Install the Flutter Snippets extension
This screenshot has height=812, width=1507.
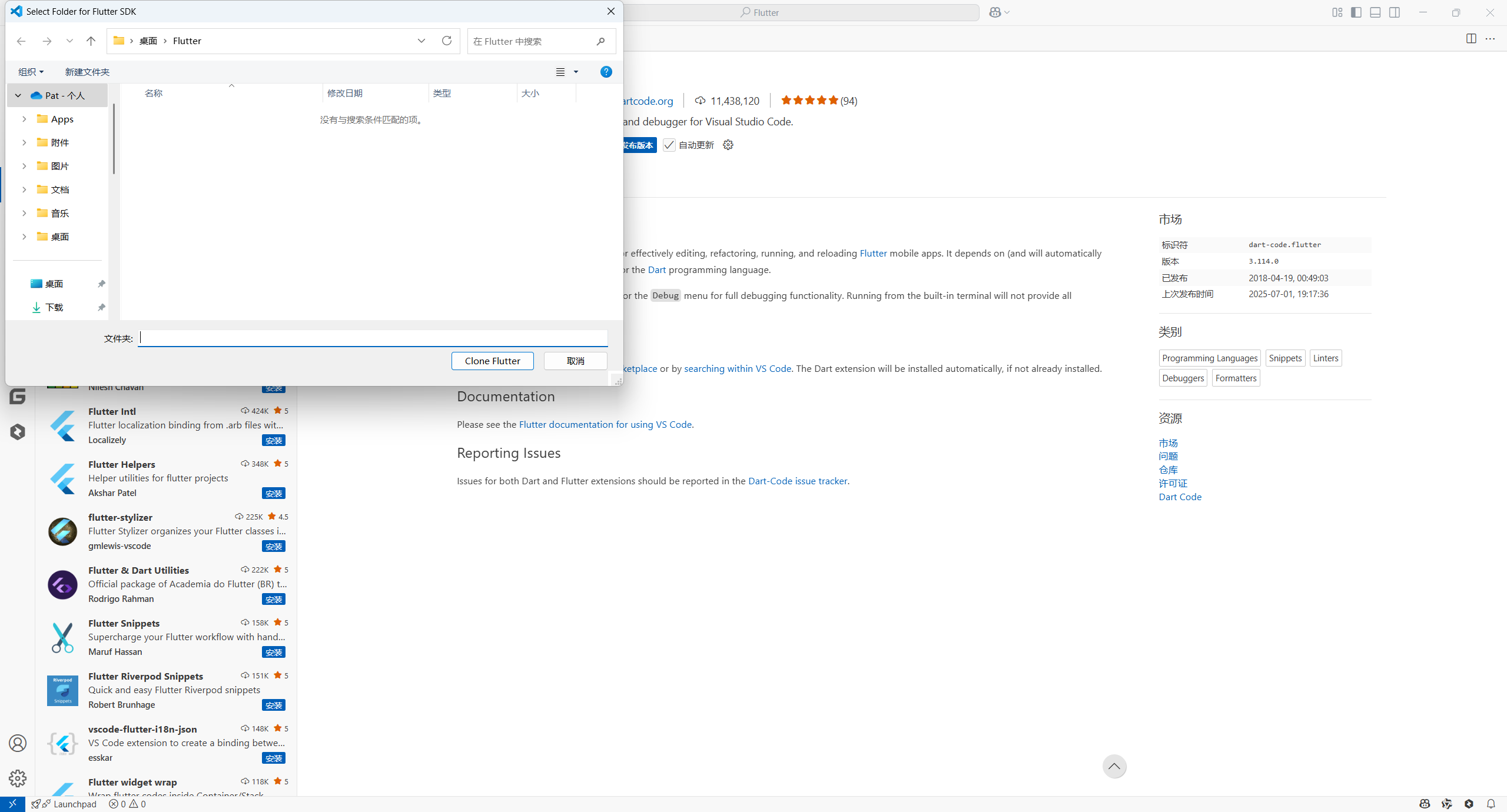pos(274,652)
